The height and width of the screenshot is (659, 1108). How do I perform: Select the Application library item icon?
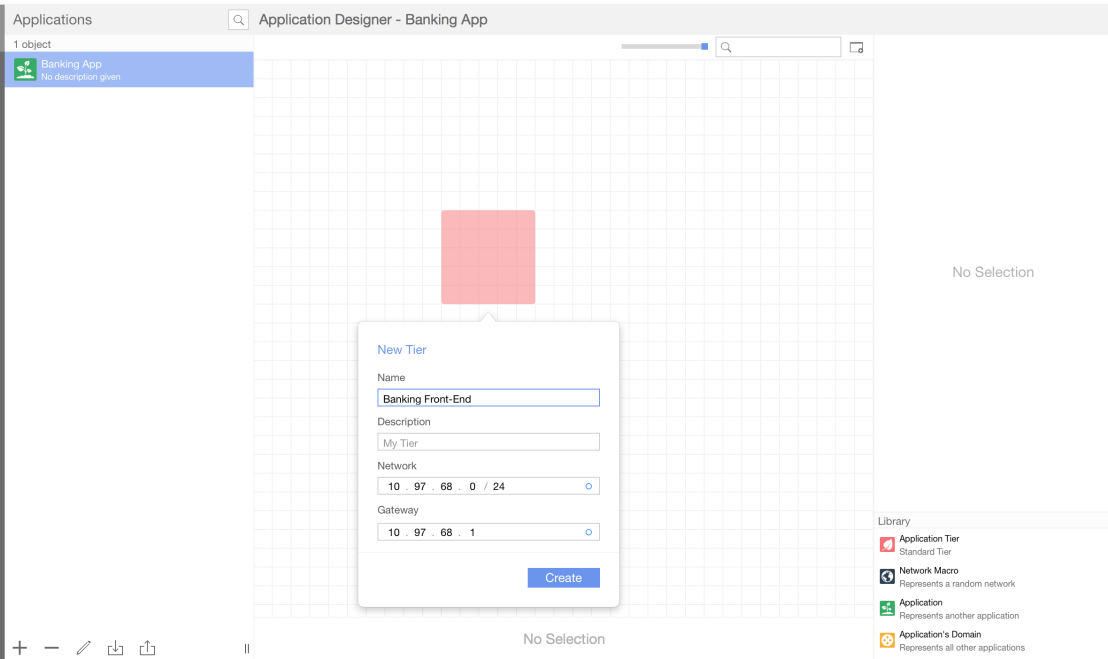pyautogui.click(x=887, y=609)
